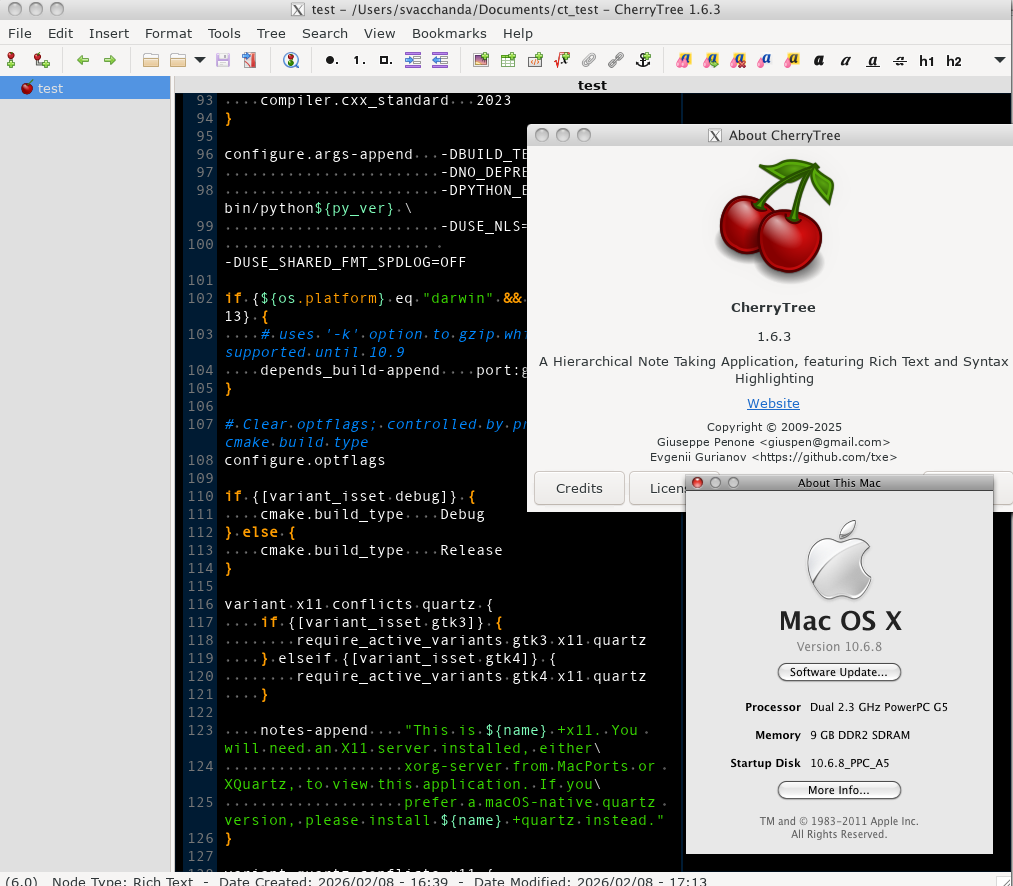Toggle bold text formatting

pyautogui.click(x=819, y=60)
